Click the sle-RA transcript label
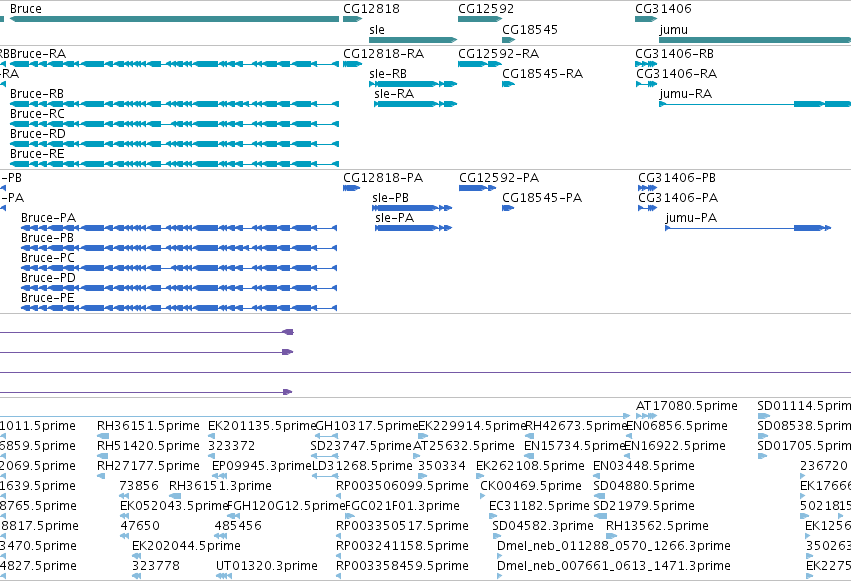The image size is (851, 581). pyautogui.click(x=394, y=94)
